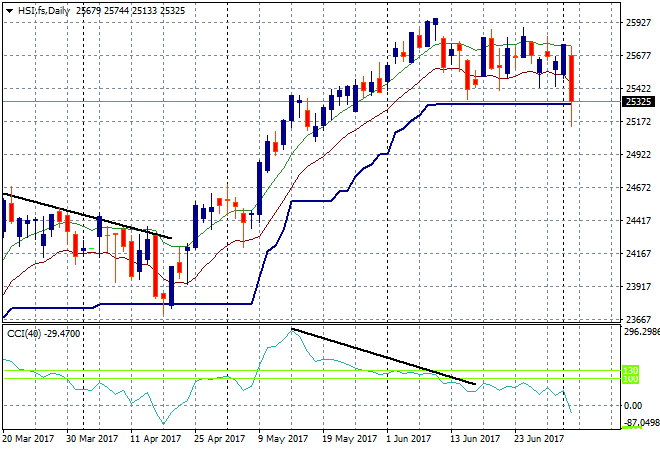This screenshot has height=450, width=660.
Task: Open the chart dropdown triangle beside HSI,fs,Daily
Action: point(9,11)
